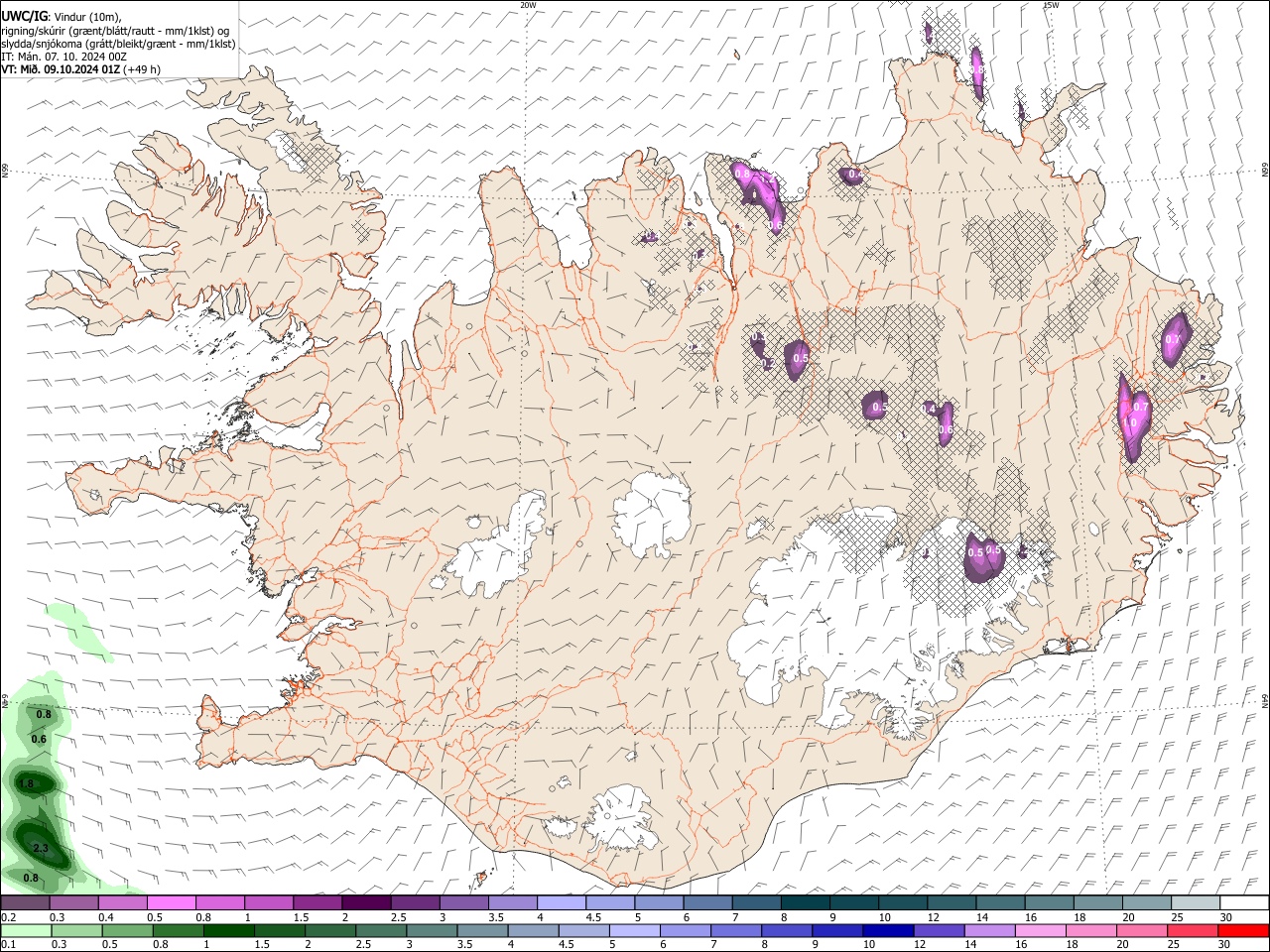1270x952 pixels.
Task: Select the "25" tick label on the rain legend
Action: [1176, 945]
